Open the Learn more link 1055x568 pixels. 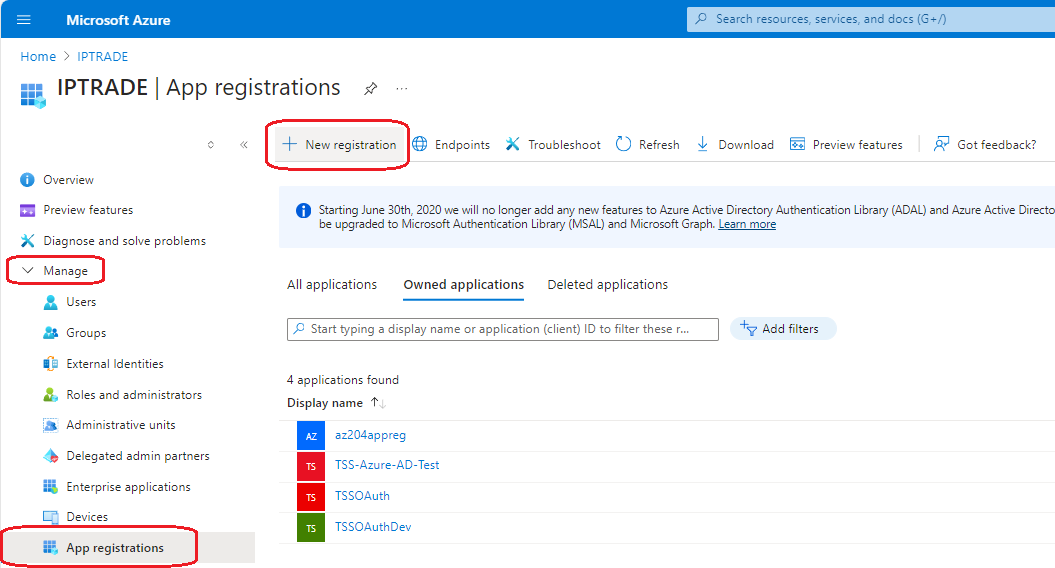point(747,224)
